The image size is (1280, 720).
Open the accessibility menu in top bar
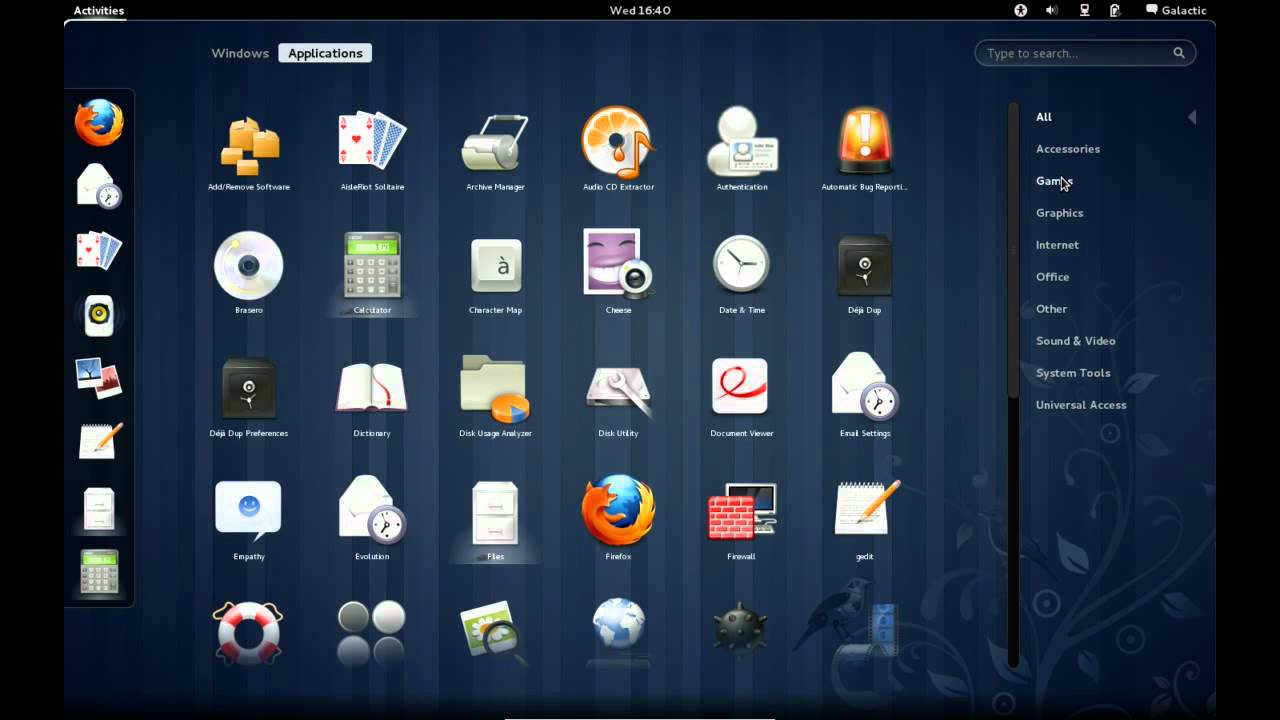[x=1020, y=10]
